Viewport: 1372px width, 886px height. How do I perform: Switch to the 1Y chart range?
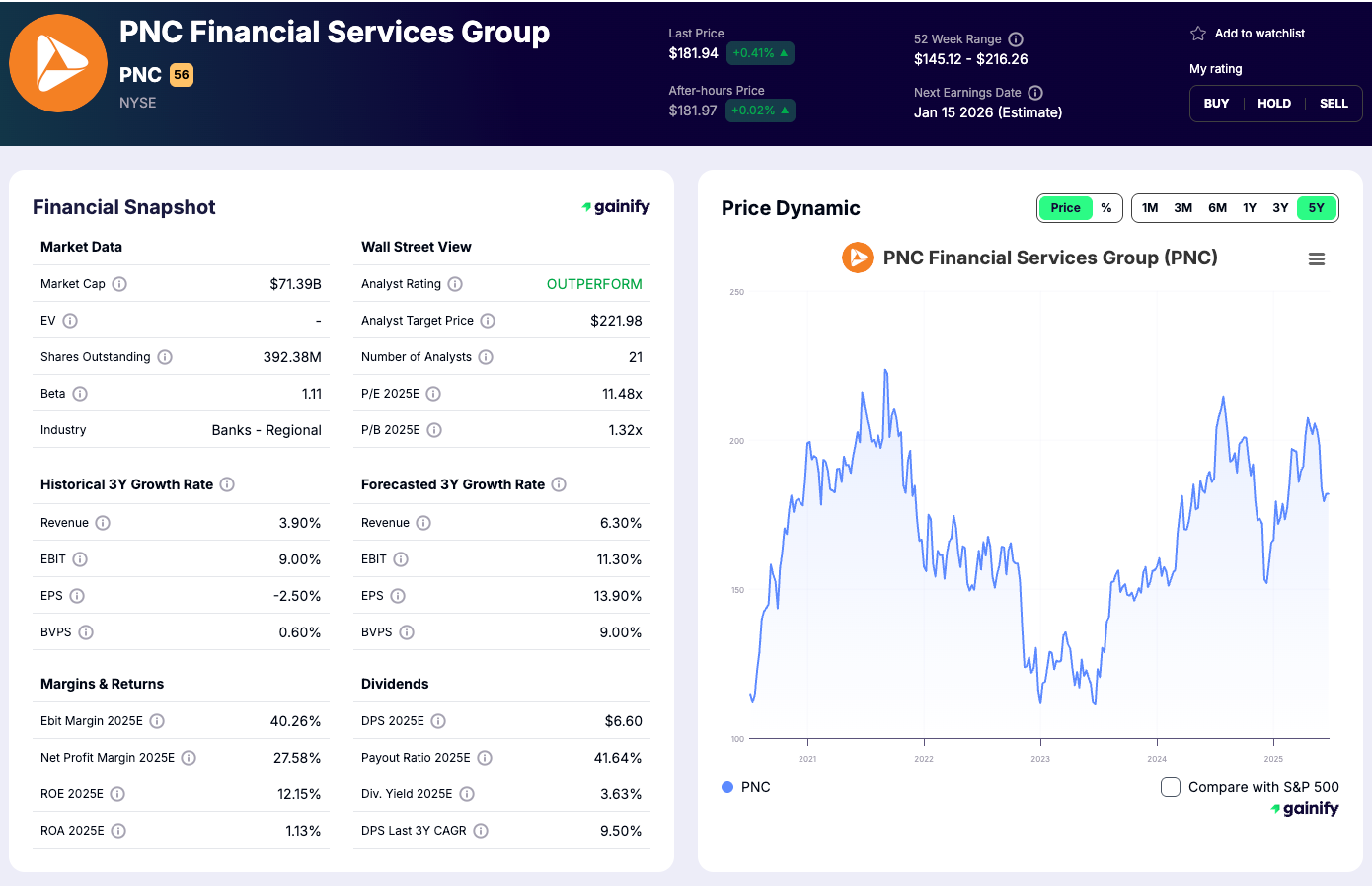1249,208
